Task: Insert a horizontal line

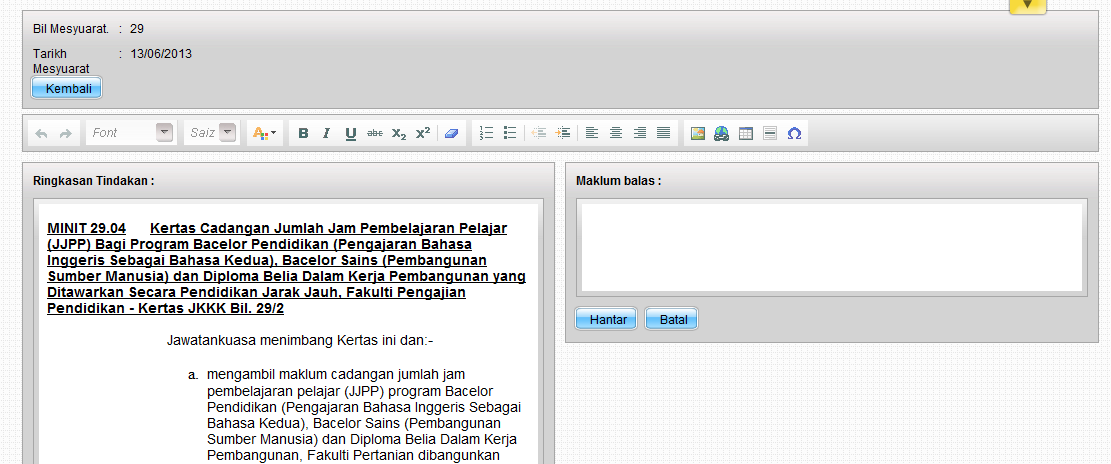Action: click(770, 133)
